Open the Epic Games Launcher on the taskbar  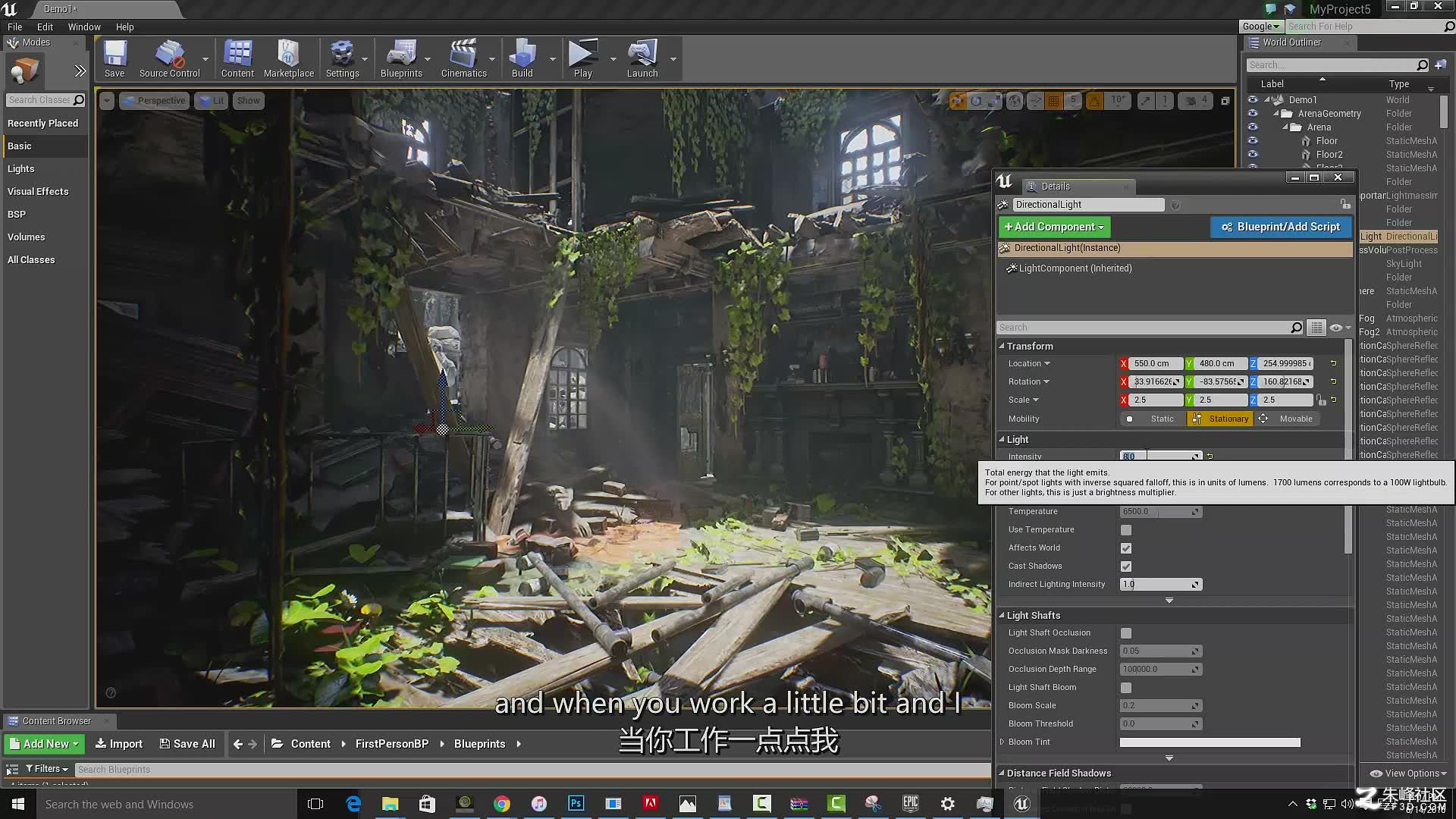point(910,803)
